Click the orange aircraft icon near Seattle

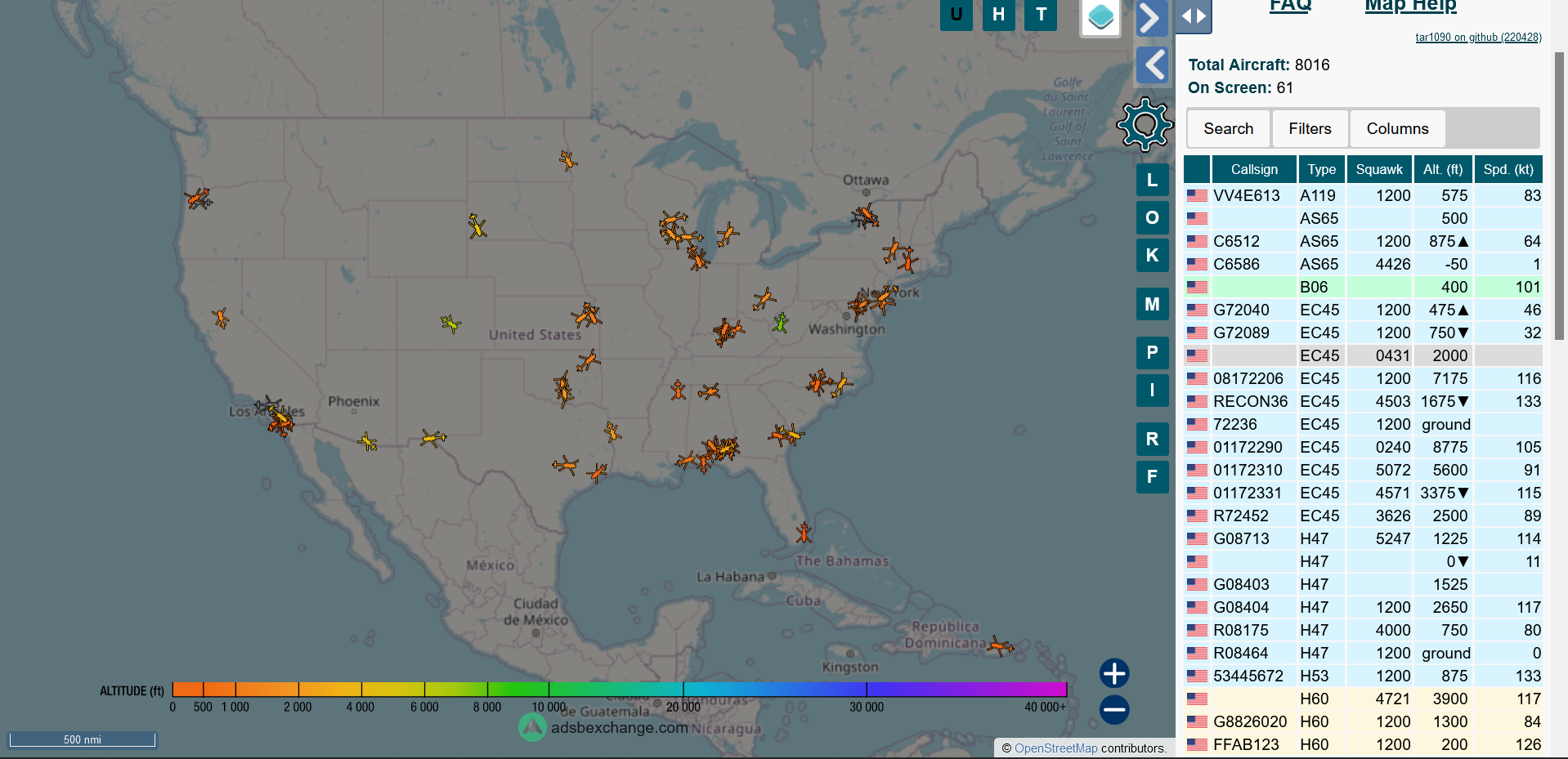198,198
